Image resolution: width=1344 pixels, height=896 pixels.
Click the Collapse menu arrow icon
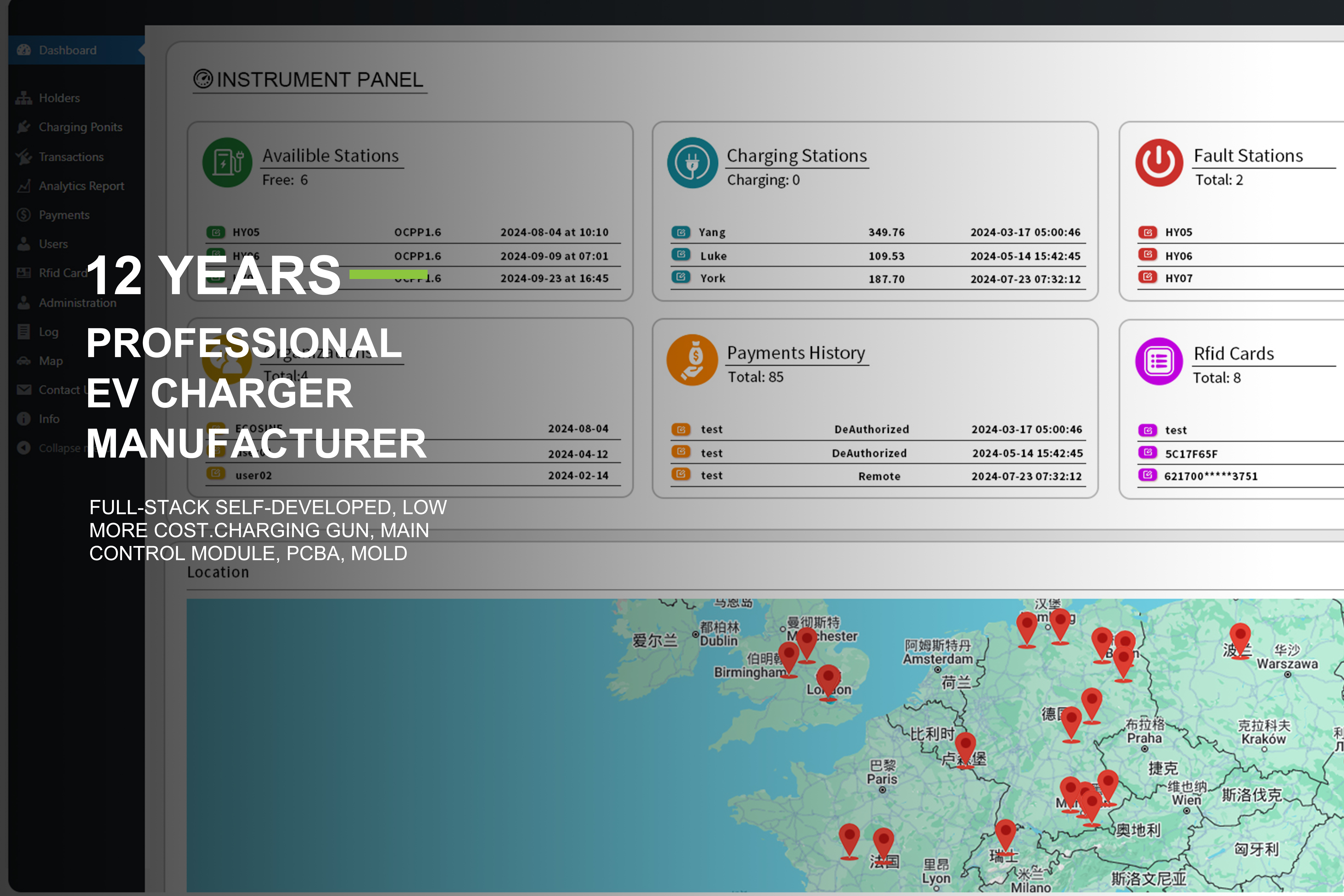click(23, 448)
